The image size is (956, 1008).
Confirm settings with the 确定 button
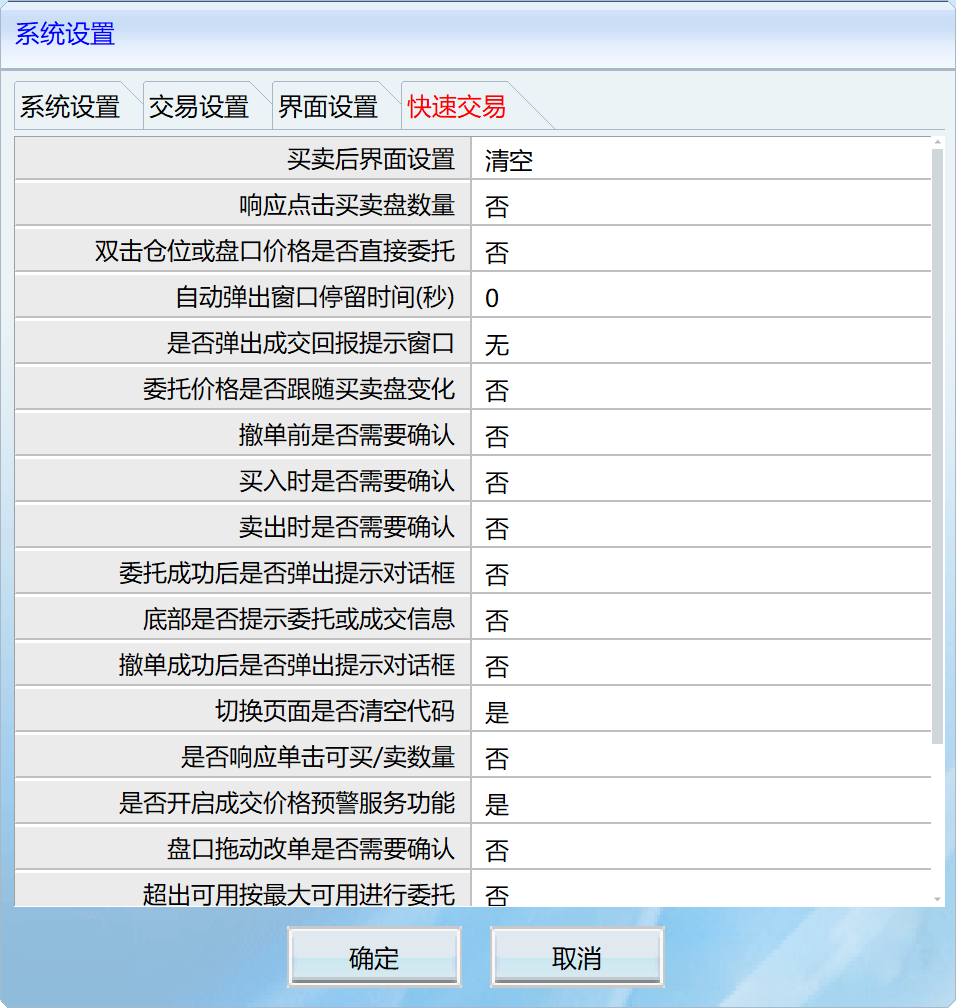[x=374, y=958]
